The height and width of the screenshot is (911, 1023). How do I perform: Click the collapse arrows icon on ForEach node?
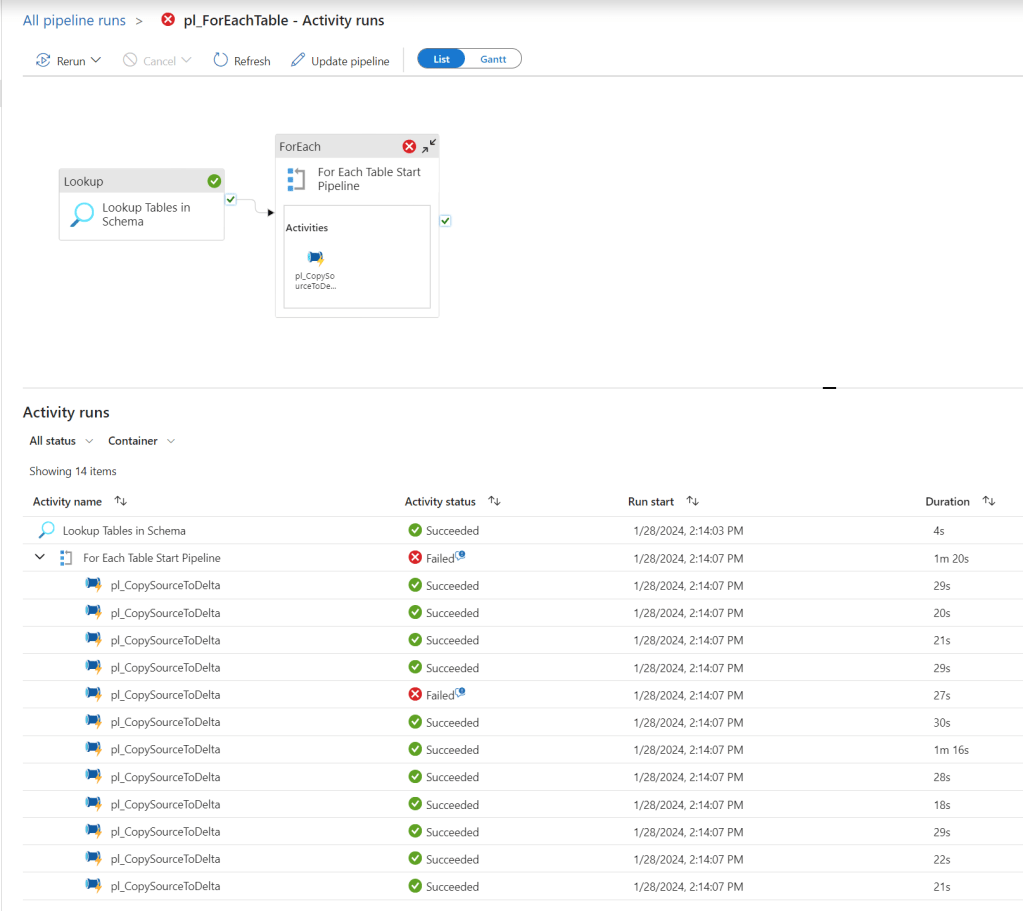[x=429, y=147]
